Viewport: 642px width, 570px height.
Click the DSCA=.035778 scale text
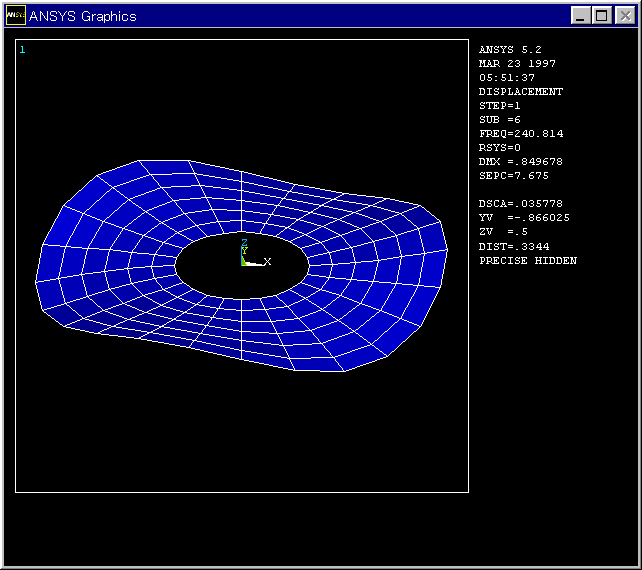(x=520, y=203)
